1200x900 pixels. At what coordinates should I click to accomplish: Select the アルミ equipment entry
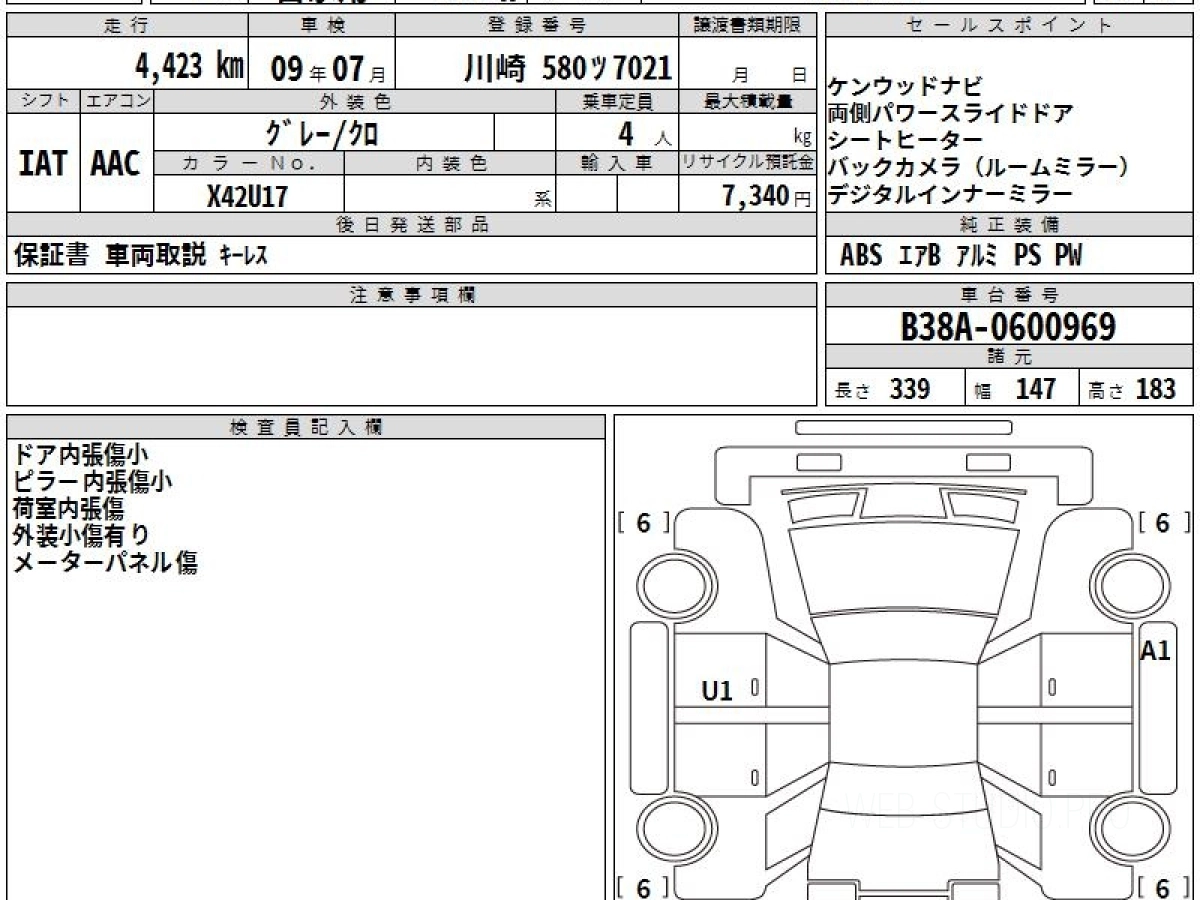(x=977, y=256)
